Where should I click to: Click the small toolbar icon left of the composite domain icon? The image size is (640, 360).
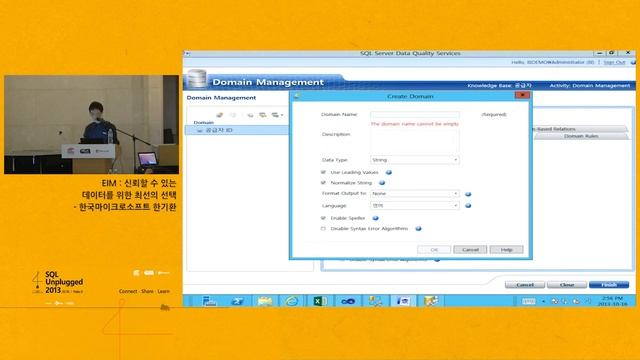tap(250, 115)
